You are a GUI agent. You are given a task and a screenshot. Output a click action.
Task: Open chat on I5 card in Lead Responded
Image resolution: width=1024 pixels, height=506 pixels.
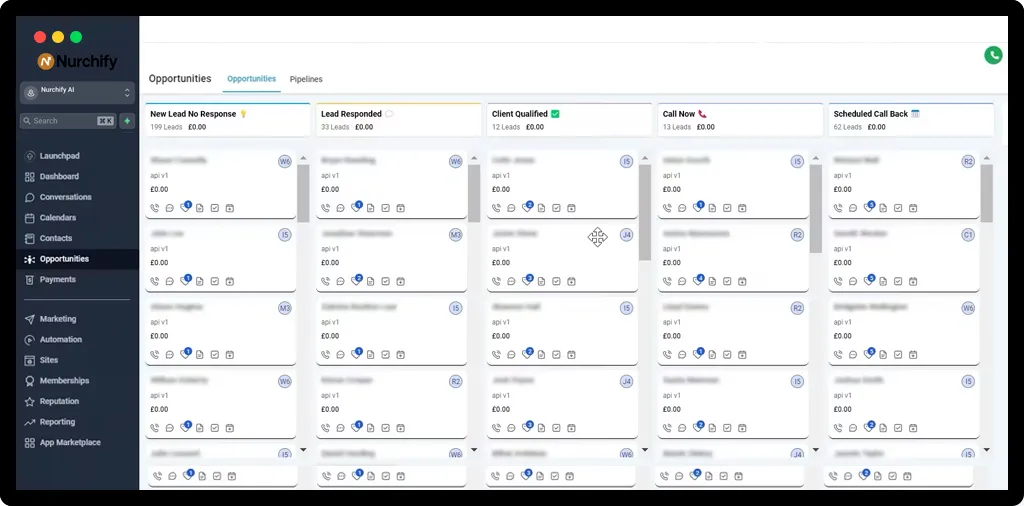341,355
